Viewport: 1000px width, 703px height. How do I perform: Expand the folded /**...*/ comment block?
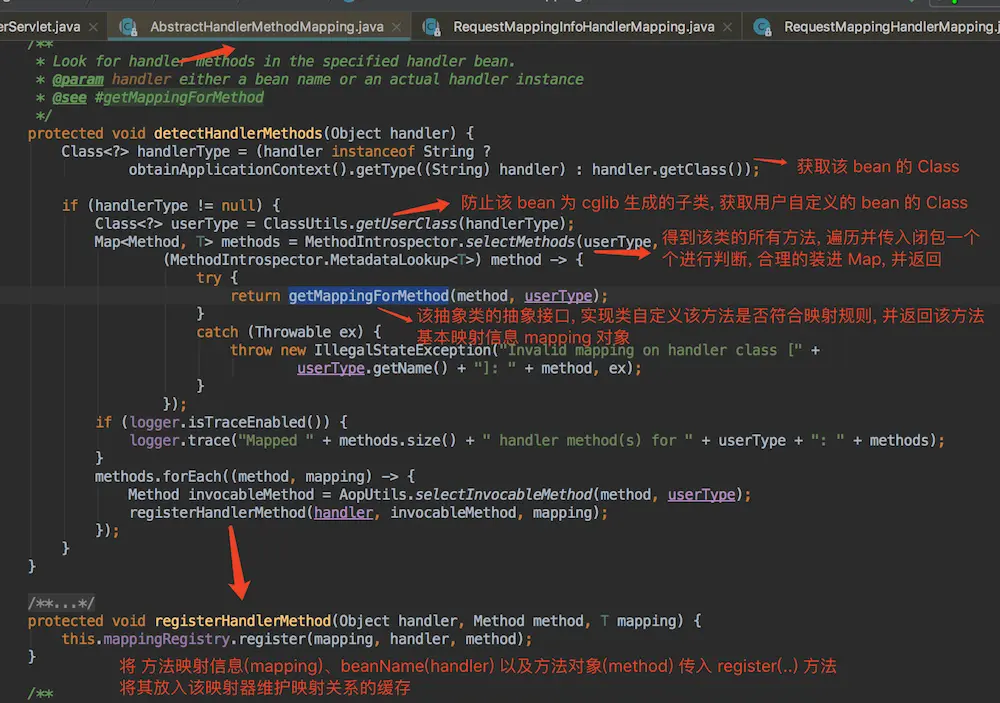(x=62, y=602)
